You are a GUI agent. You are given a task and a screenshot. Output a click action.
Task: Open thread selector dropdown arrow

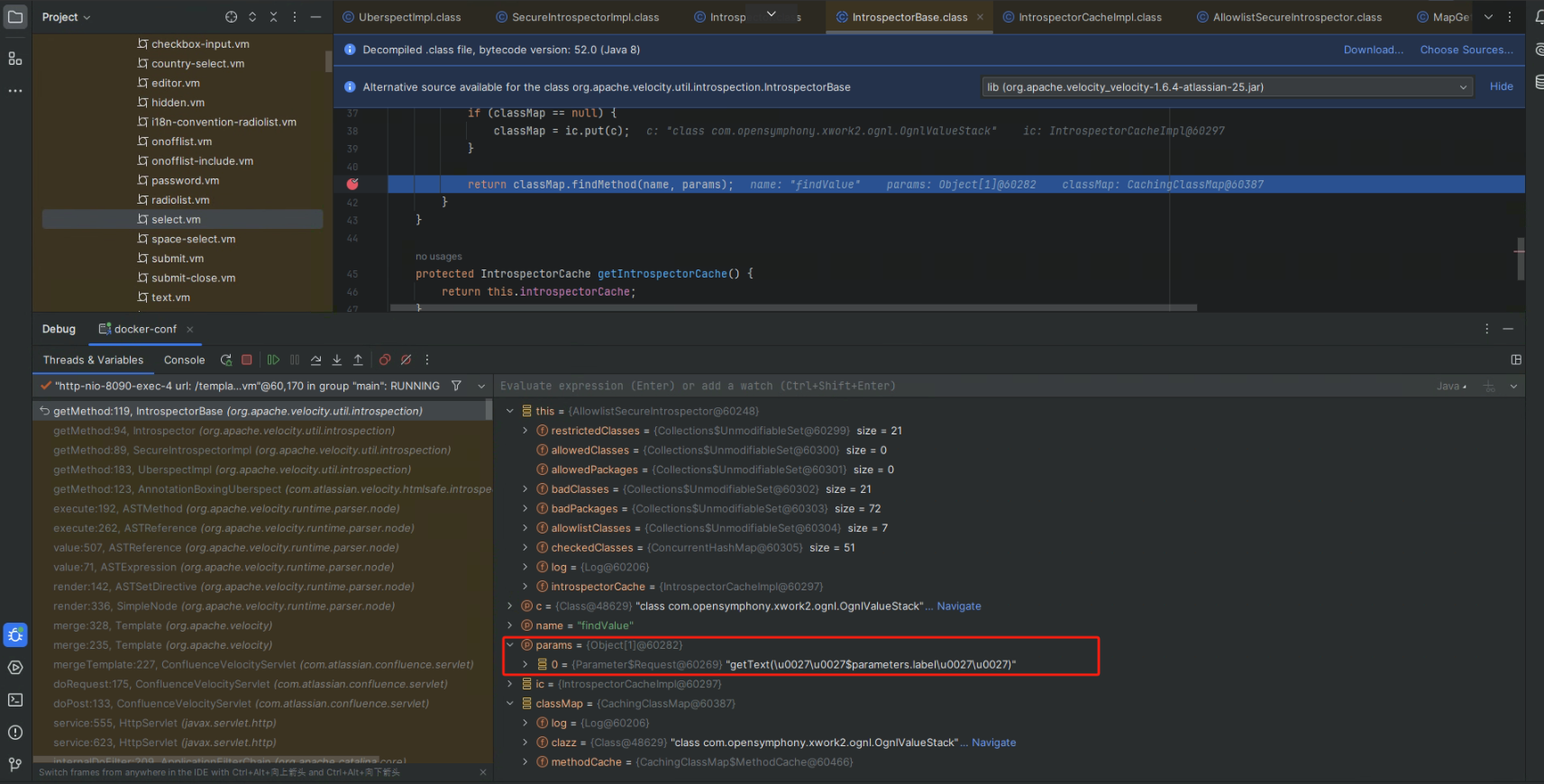(x=481, y=386)
